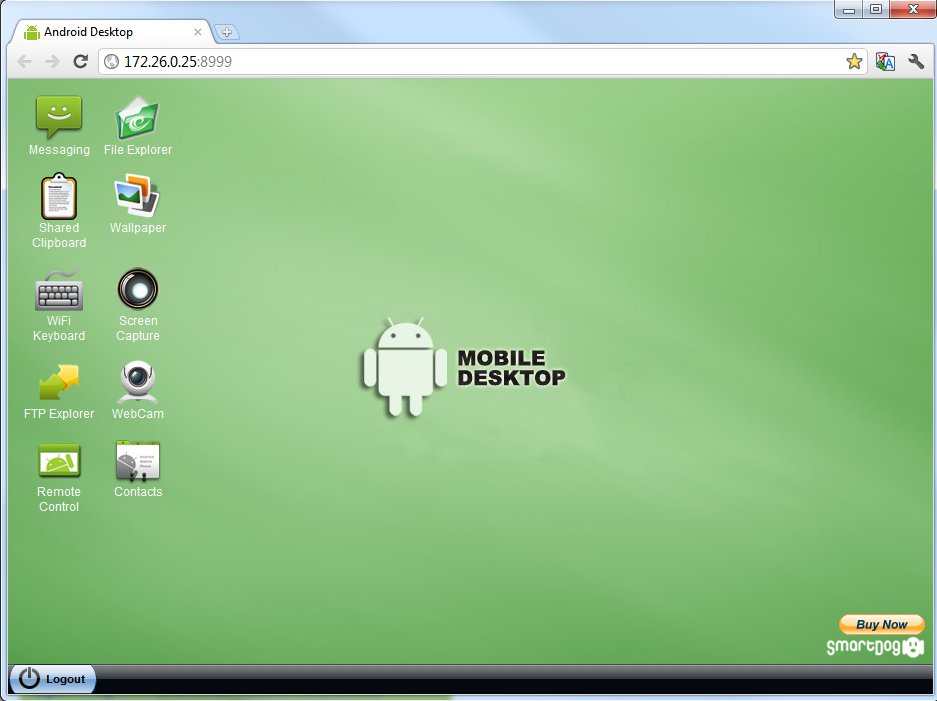The image size is (937, 701).
Task: Open the WebCam icon
Action: pos(137,382)
